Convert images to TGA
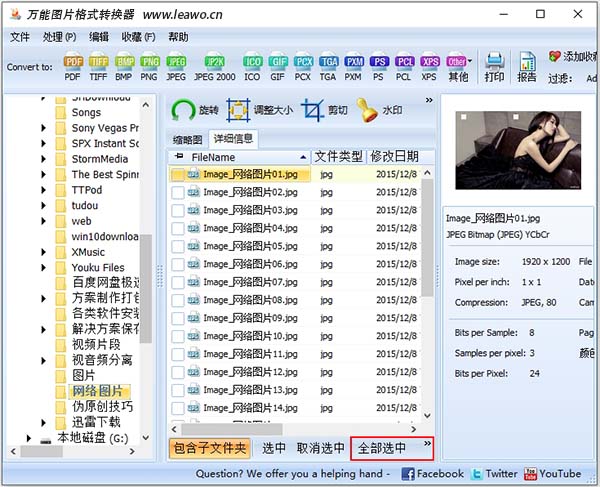Image resolution: width=600 pixels, height=487 pixels. (328, 66)
